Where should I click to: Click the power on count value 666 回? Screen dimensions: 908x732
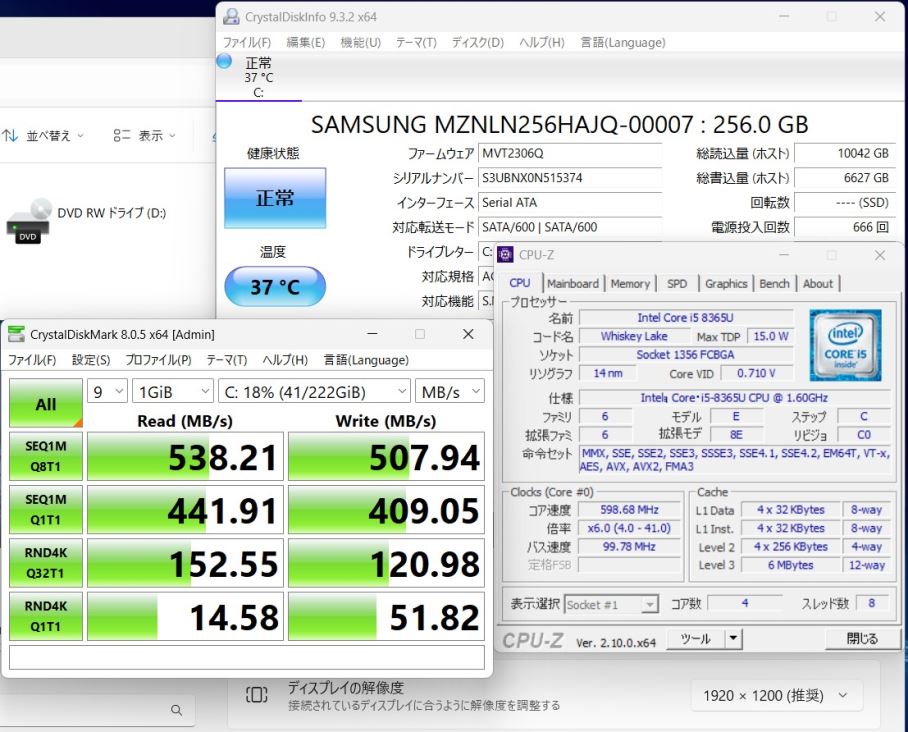tap(845, 227)
